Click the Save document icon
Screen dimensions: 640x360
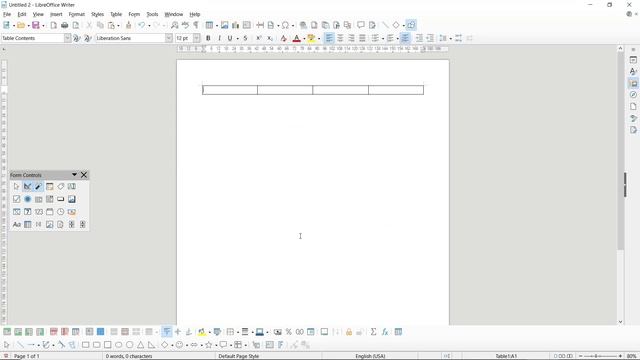coord(36,25)
